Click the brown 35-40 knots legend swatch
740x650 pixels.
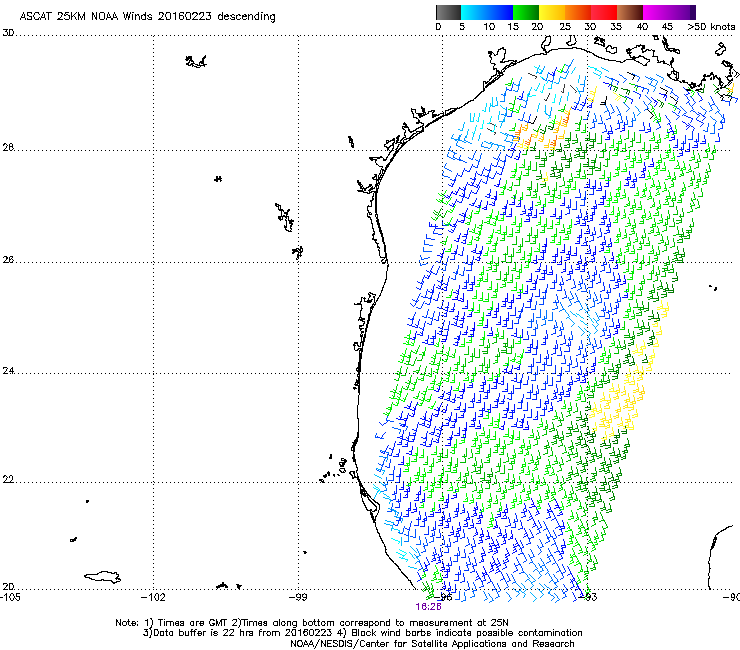pyautogui.click(x=630, y=12)
